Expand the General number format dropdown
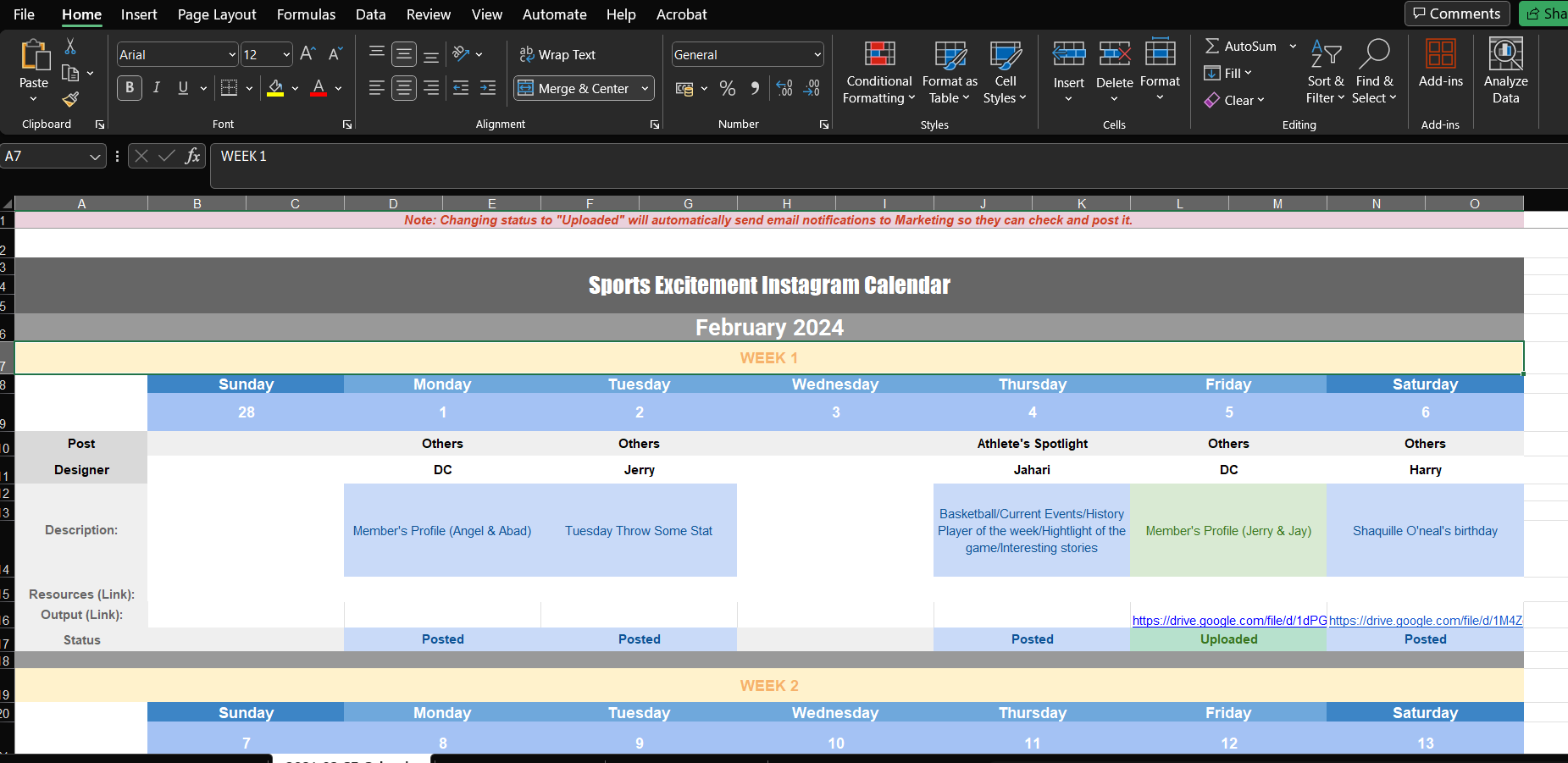This screenshot has width=1568, height=763. (x=817, y=55)
